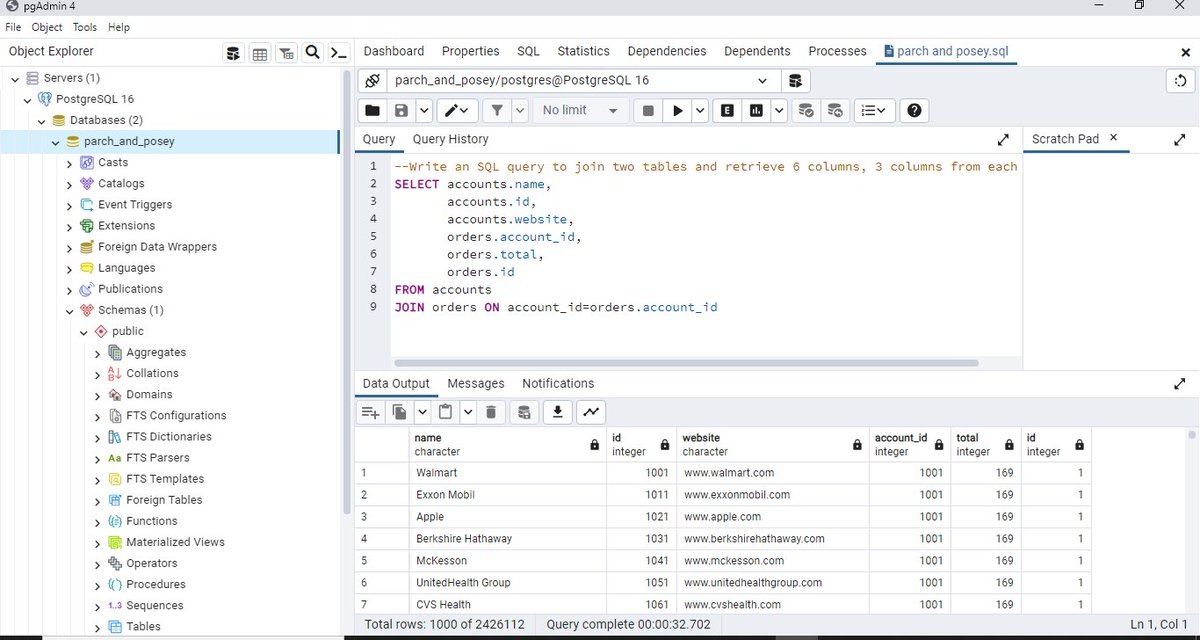Image resolution: width=1200 pixels, height=640 pixels.
Task: Maximize the Data Output panel
Action: pos(1179,383)
